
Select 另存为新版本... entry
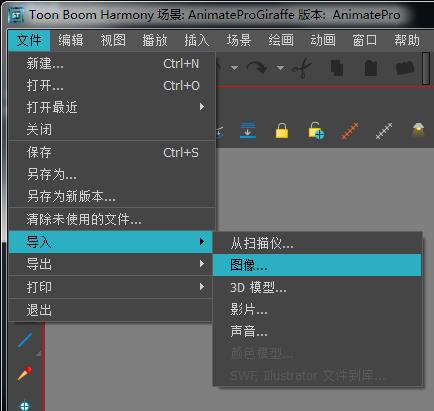[x=113, y=196]
